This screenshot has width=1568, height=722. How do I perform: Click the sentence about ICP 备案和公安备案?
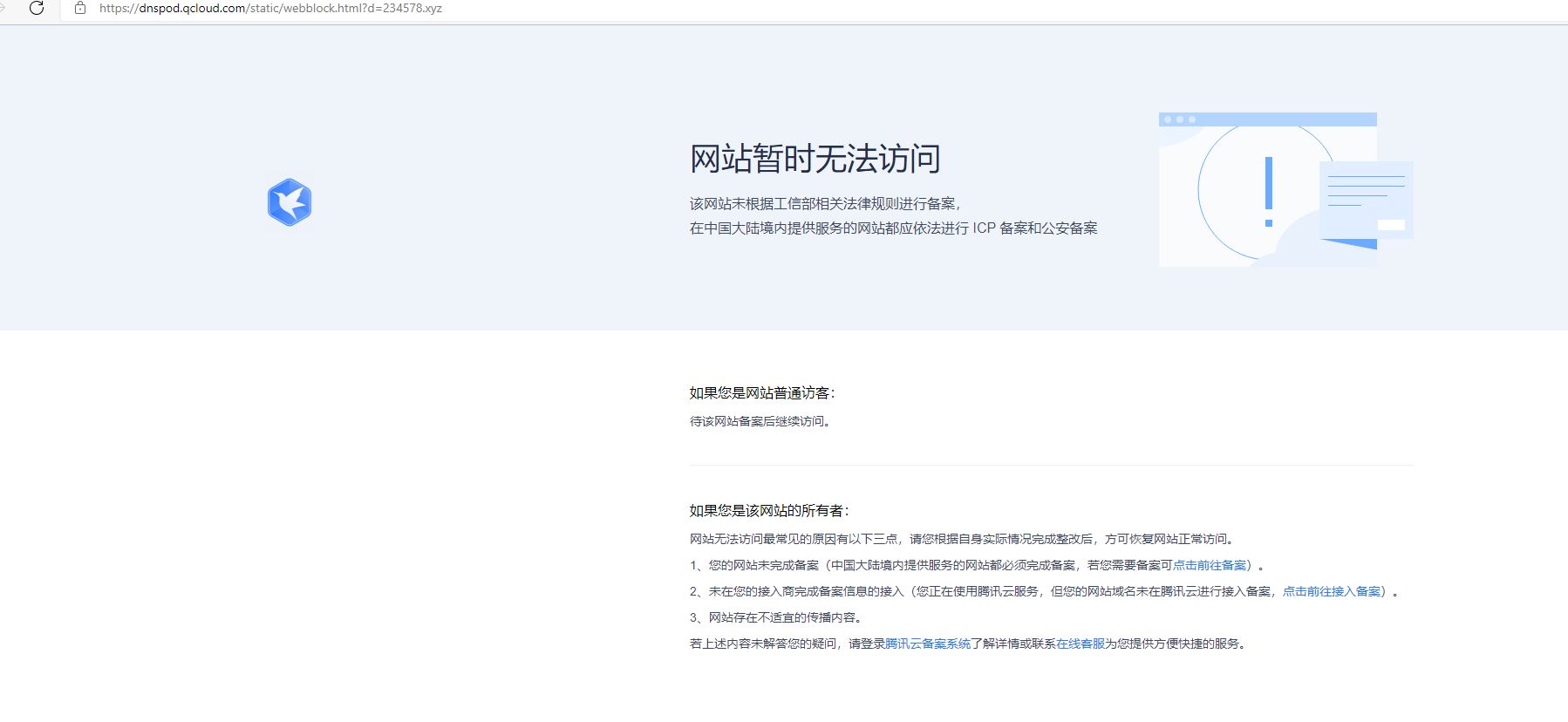[894, 228]
